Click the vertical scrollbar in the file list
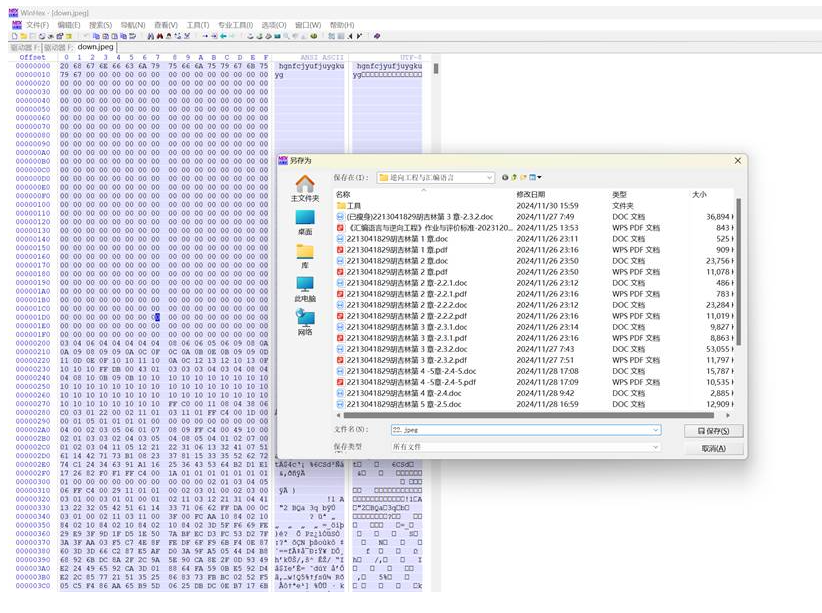The image size is (822, 613). 738,272
